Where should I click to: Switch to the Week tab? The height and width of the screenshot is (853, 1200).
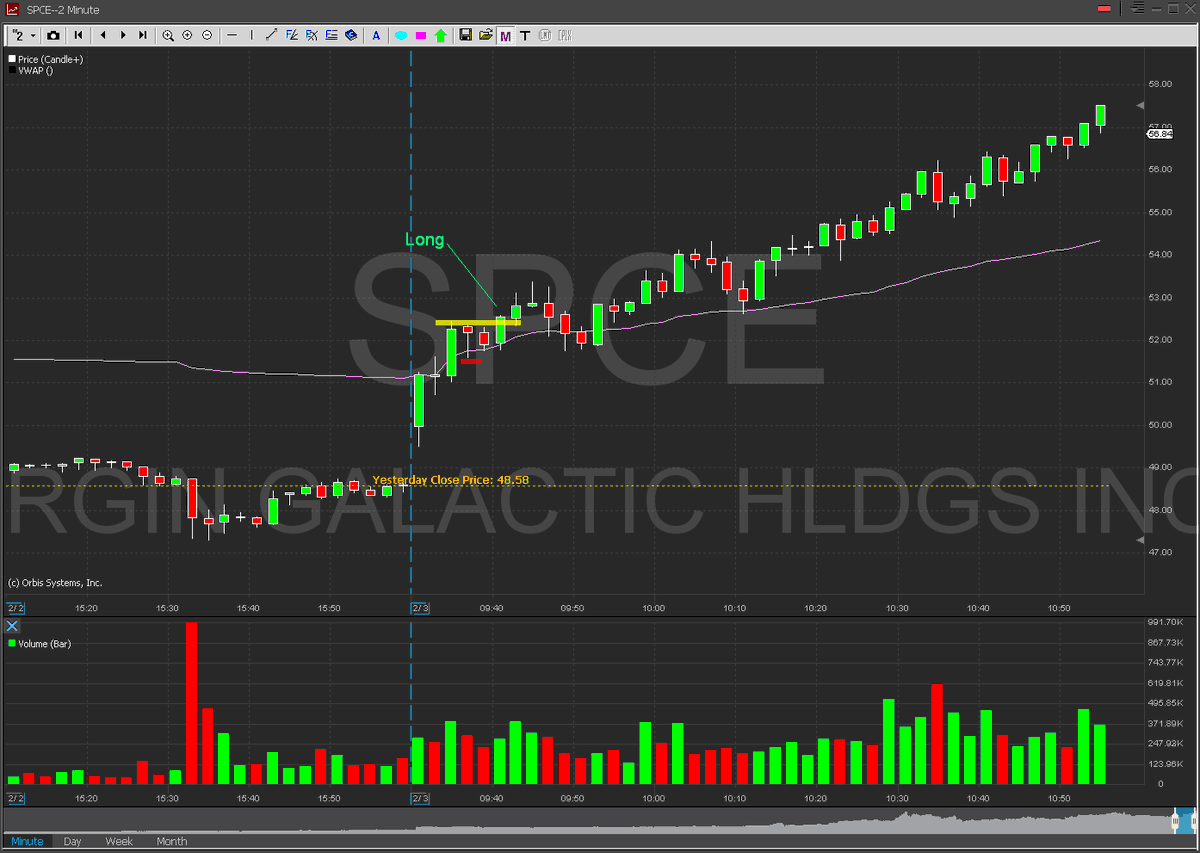119,841
